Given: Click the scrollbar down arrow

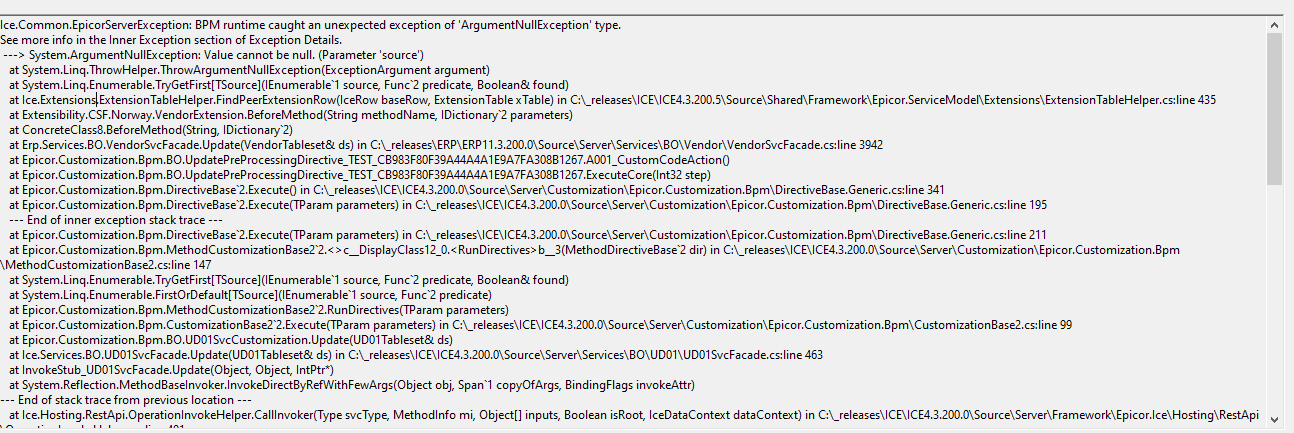Looking at the screenshot, I should click(1273, 423).
